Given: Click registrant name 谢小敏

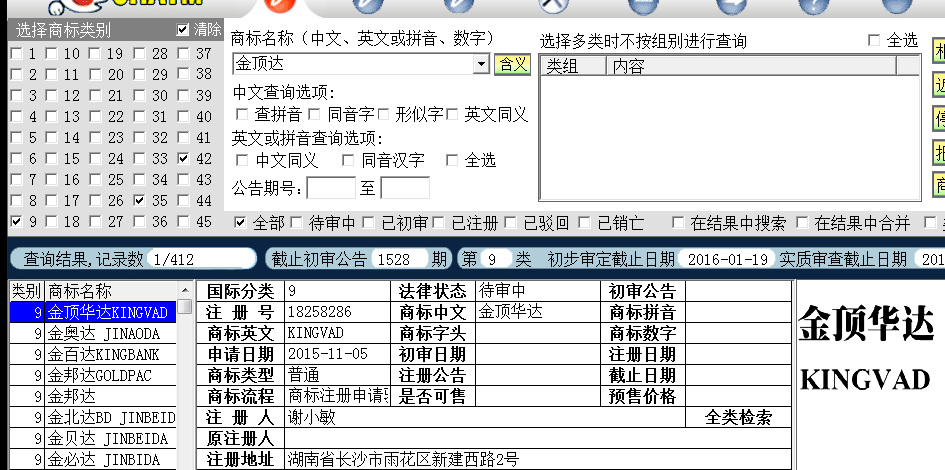Looking at the screenshot, I should click(x=311, y=417).
